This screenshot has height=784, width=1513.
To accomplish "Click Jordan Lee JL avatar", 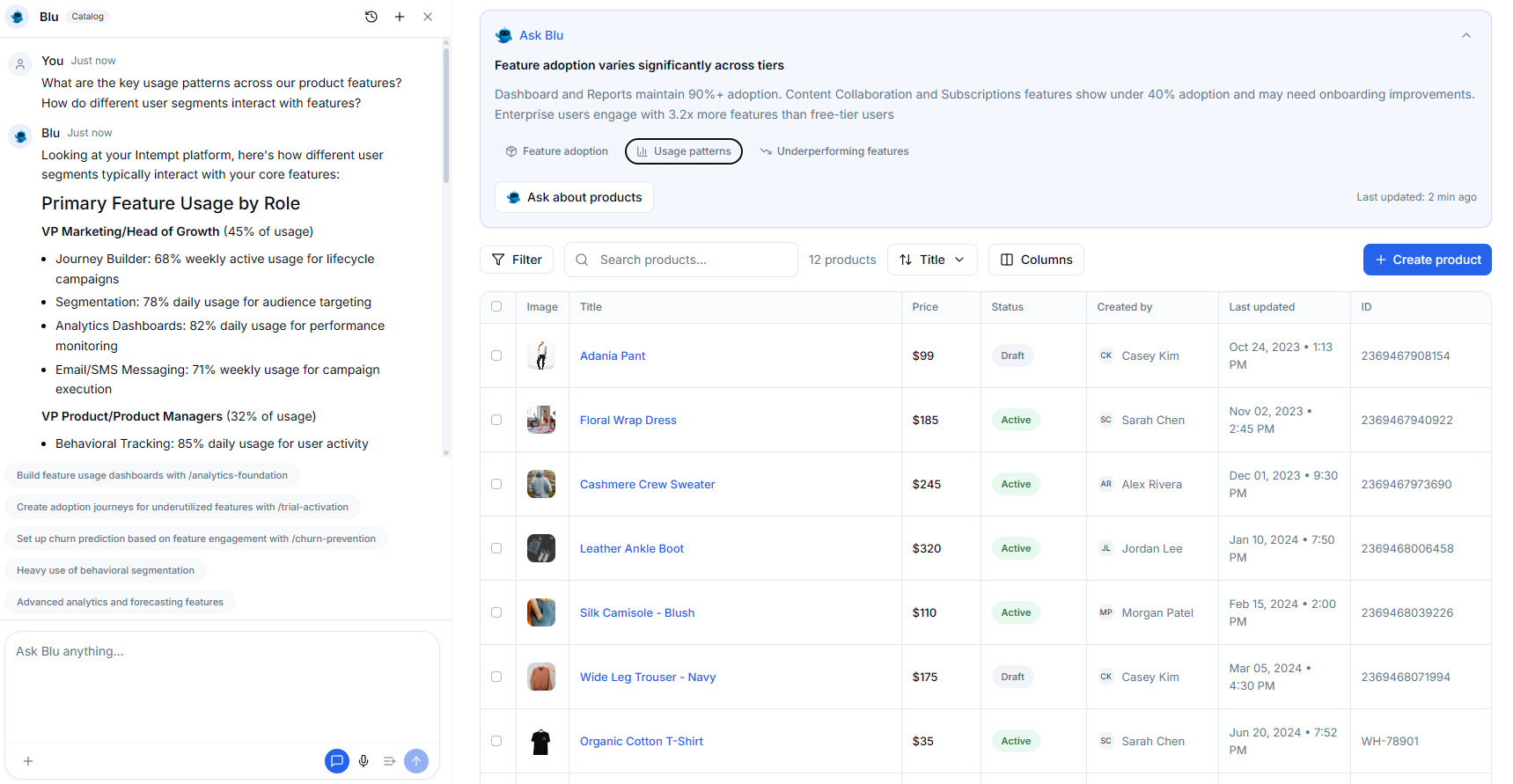I will (1106, 548).
